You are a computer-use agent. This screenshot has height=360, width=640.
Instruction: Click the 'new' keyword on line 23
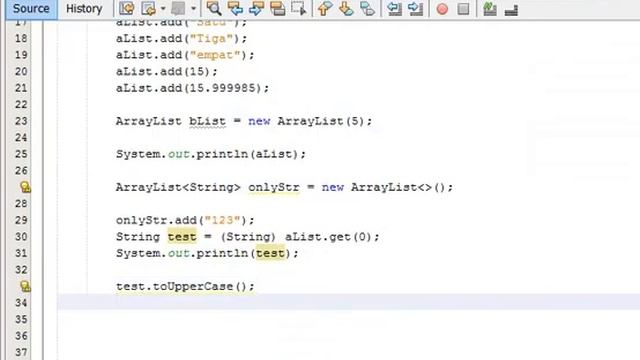259,121
